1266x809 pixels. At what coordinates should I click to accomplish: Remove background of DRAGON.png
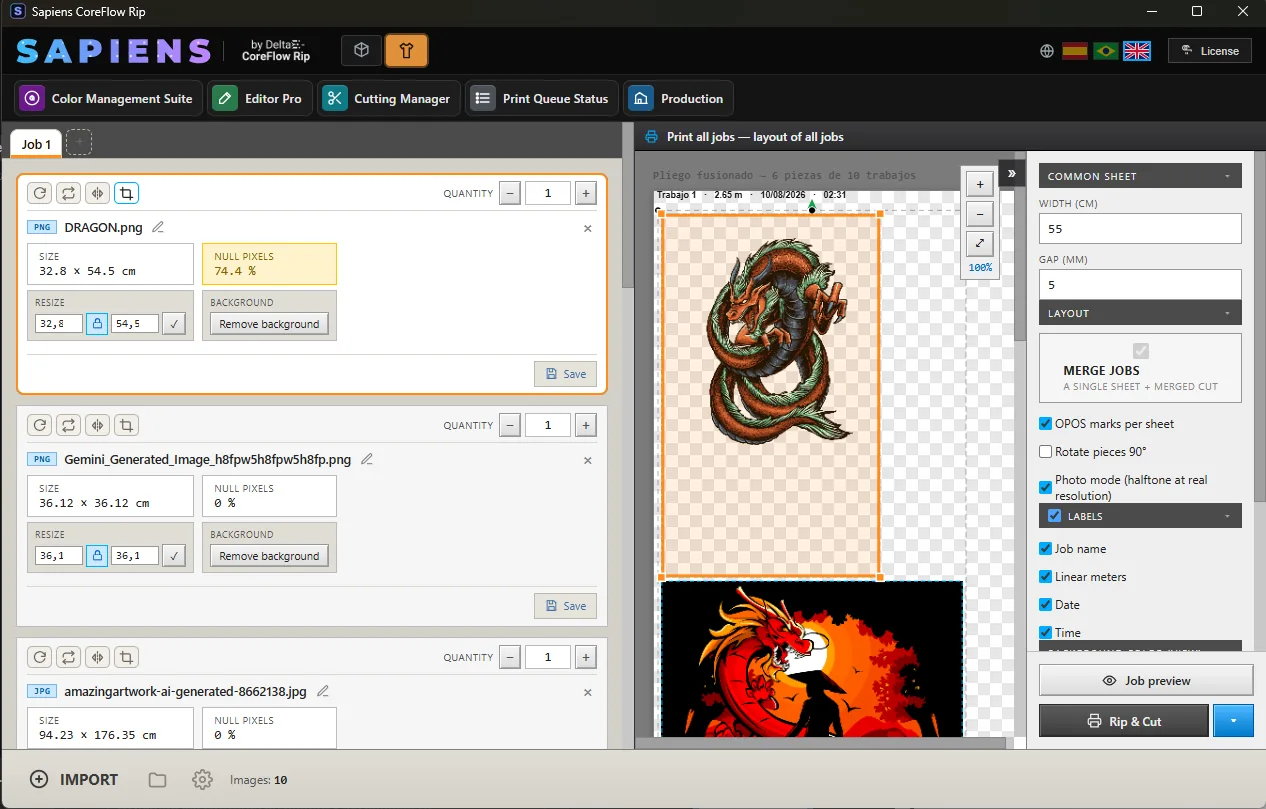[x=269, y=324]
